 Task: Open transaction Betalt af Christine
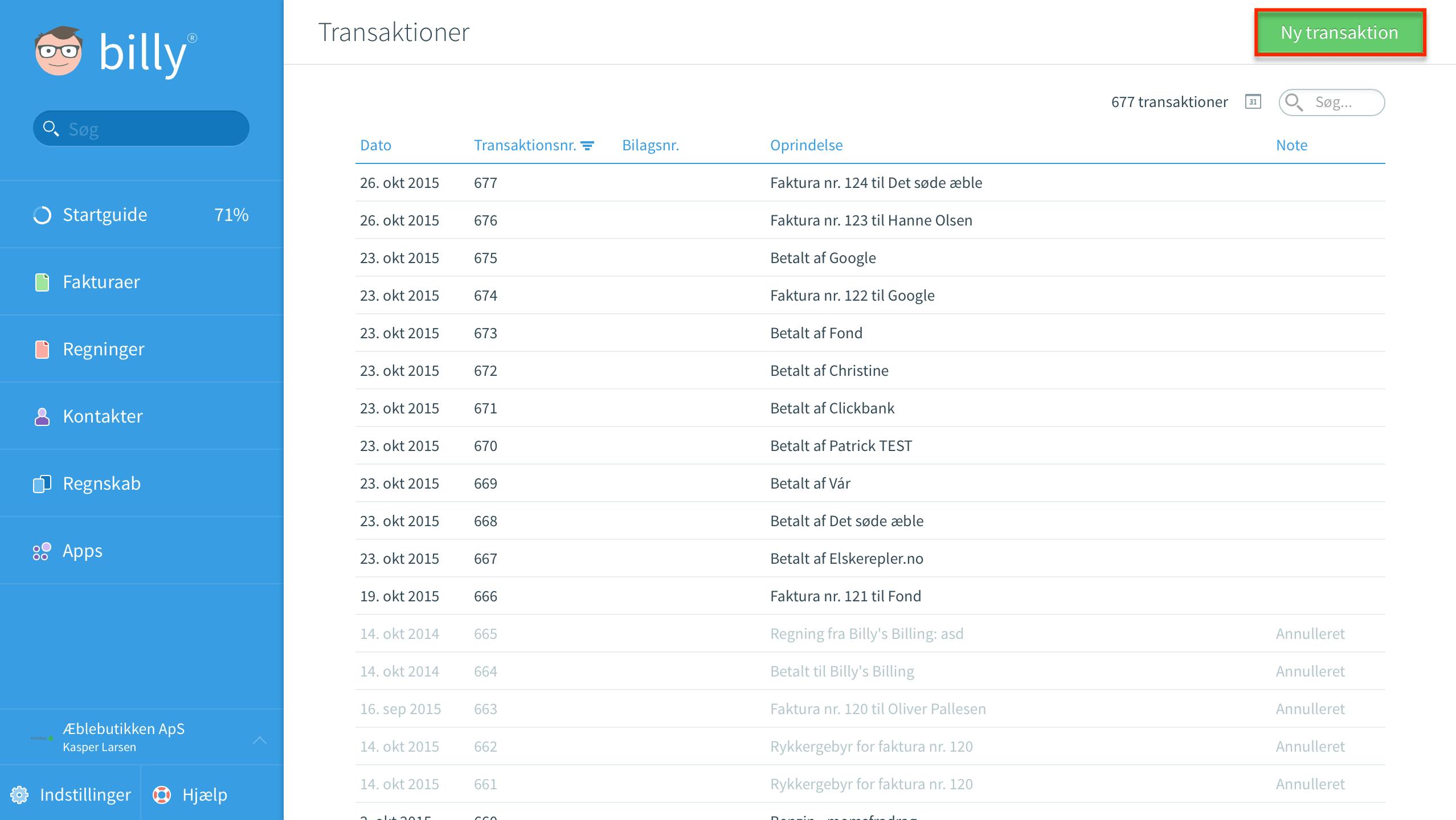[x=870, y=371]
